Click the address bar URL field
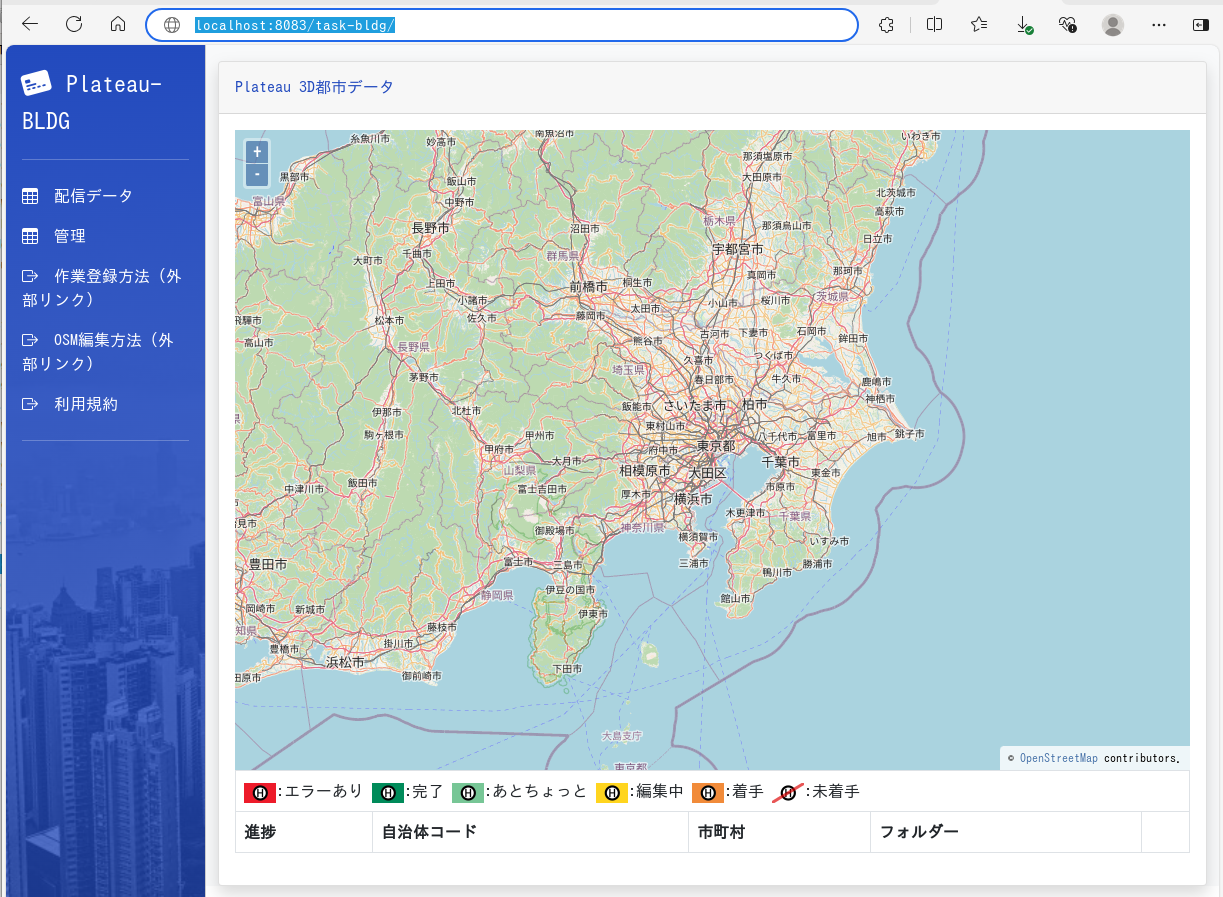Screen dimensions: 1223x897 [500, 25]
